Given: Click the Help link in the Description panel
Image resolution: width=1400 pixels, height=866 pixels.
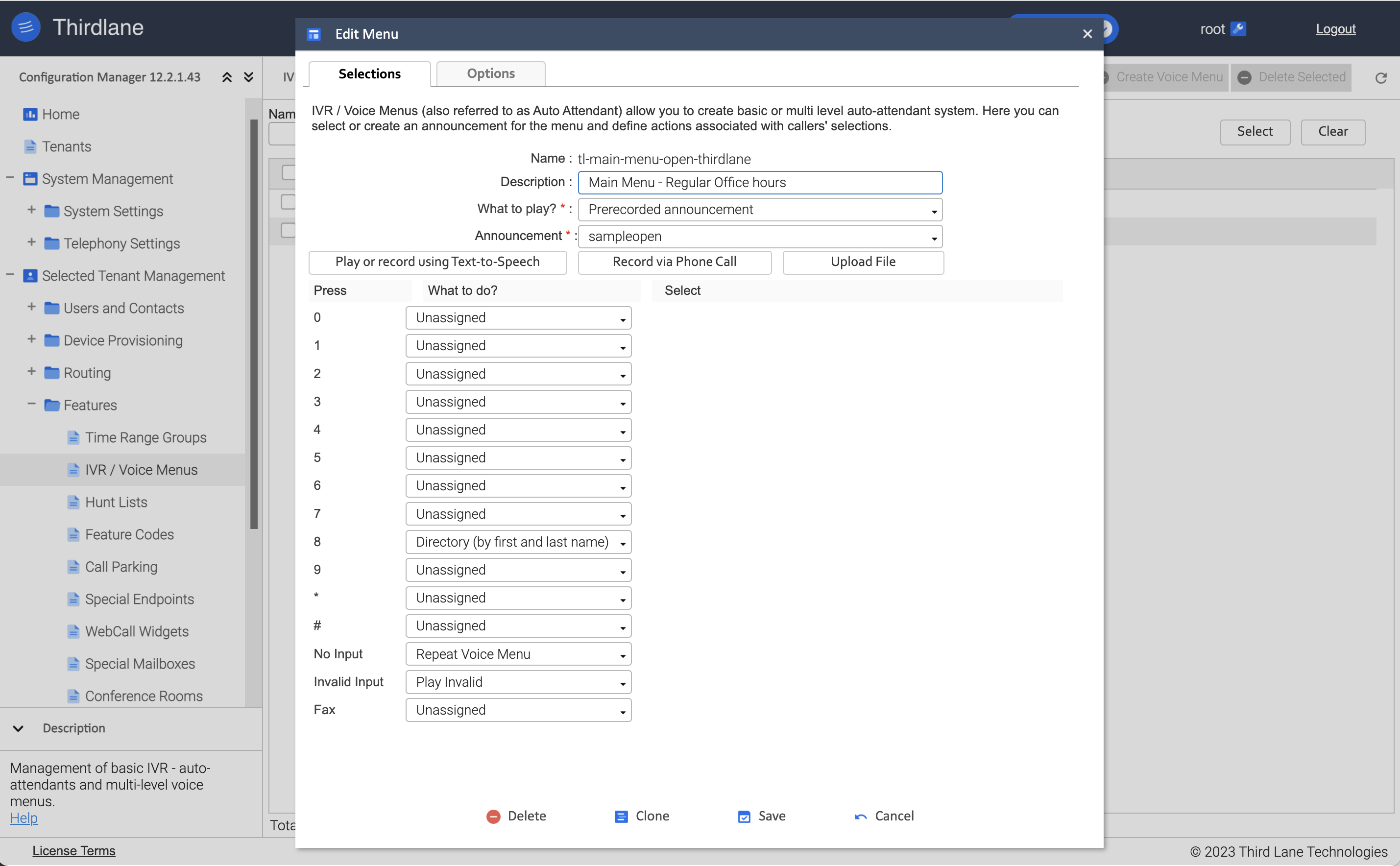Looking at the screenshot, I should (24, 818).
